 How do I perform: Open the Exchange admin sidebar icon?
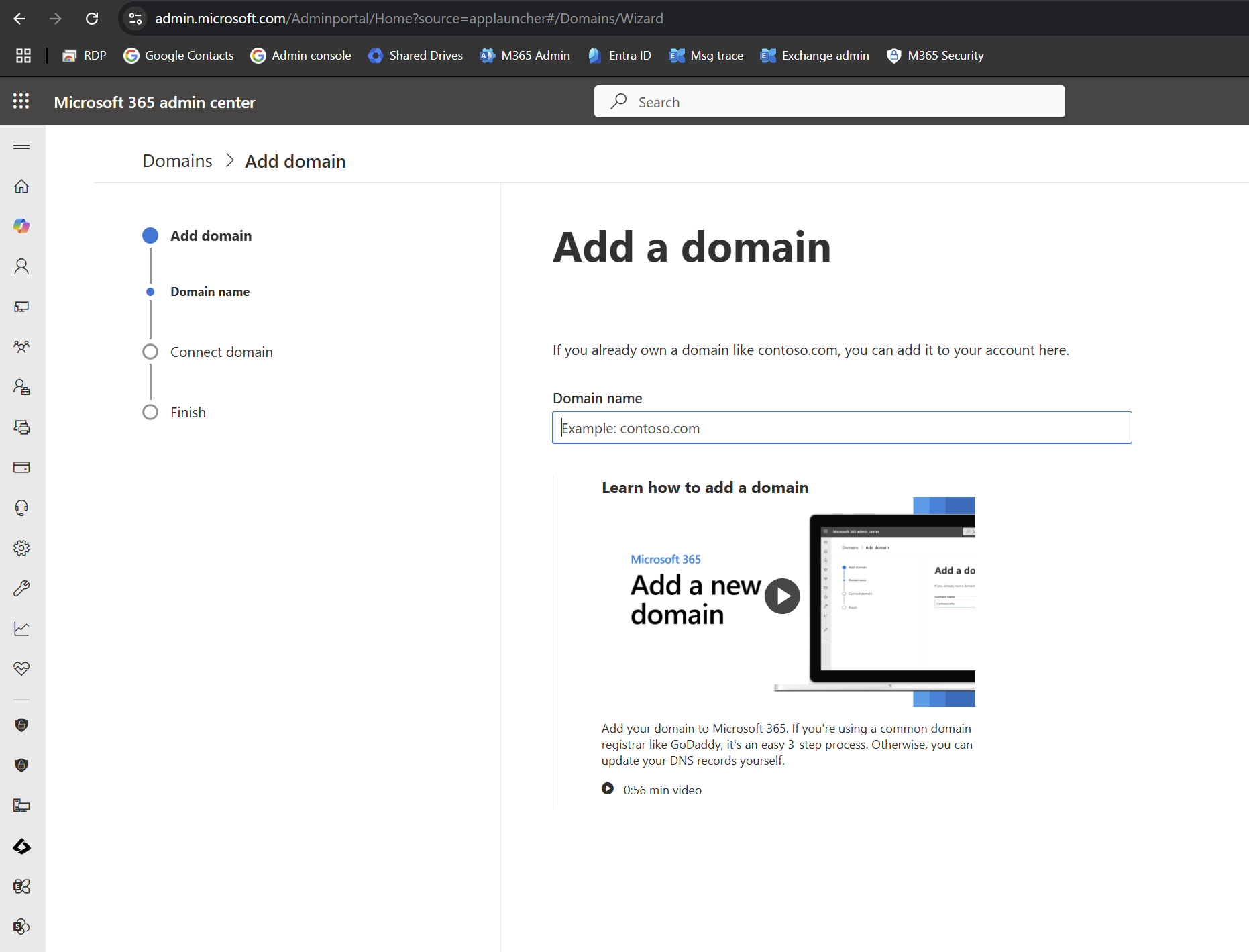21,886
